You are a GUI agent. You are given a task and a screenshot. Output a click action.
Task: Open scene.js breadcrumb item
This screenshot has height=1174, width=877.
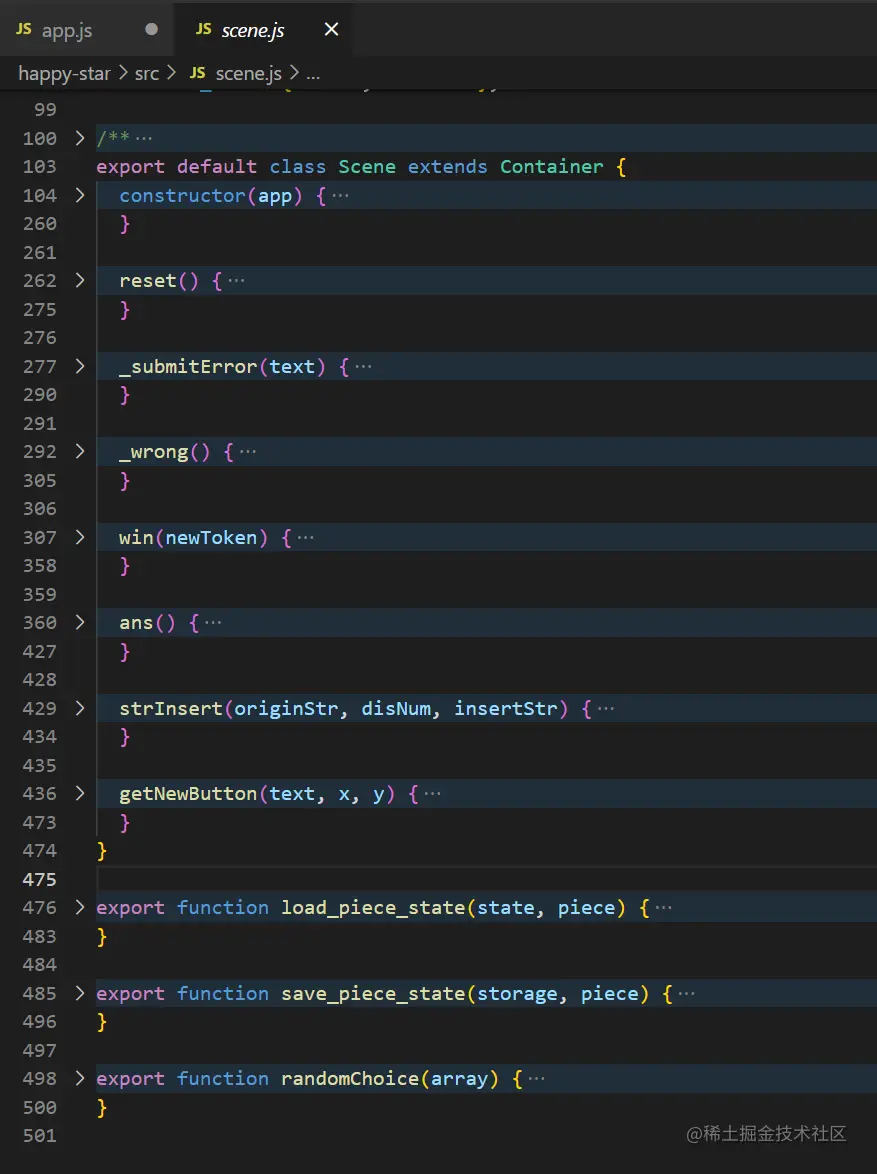(249, 73)
